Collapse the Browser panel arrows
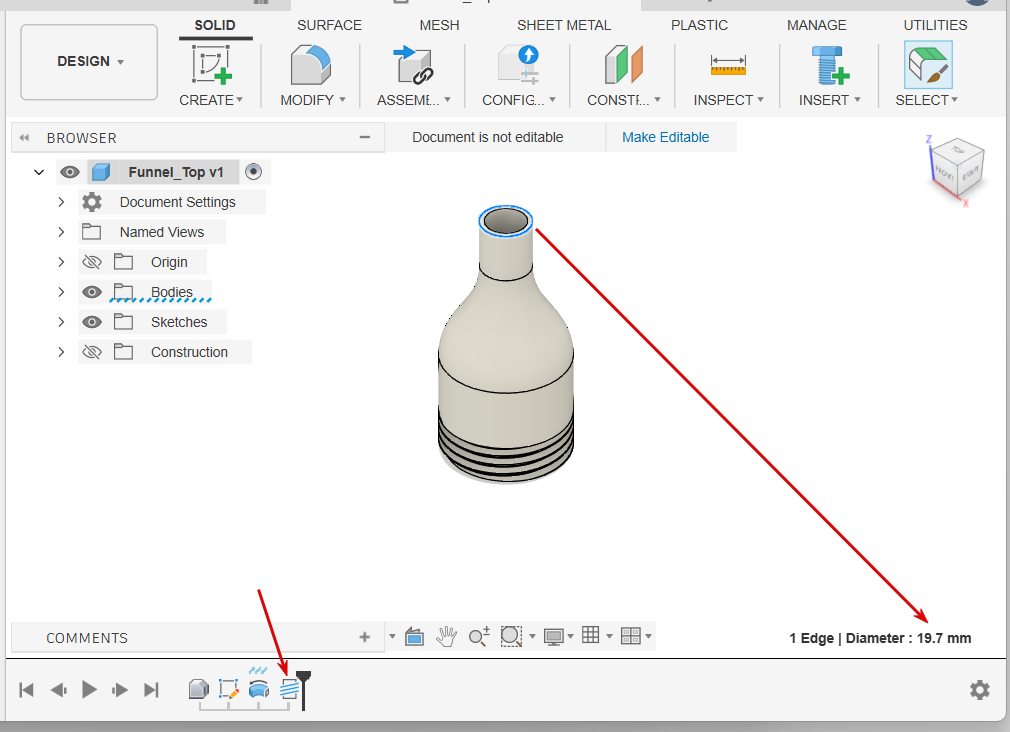Screen dimensions: 1010x732 point(24,138)
